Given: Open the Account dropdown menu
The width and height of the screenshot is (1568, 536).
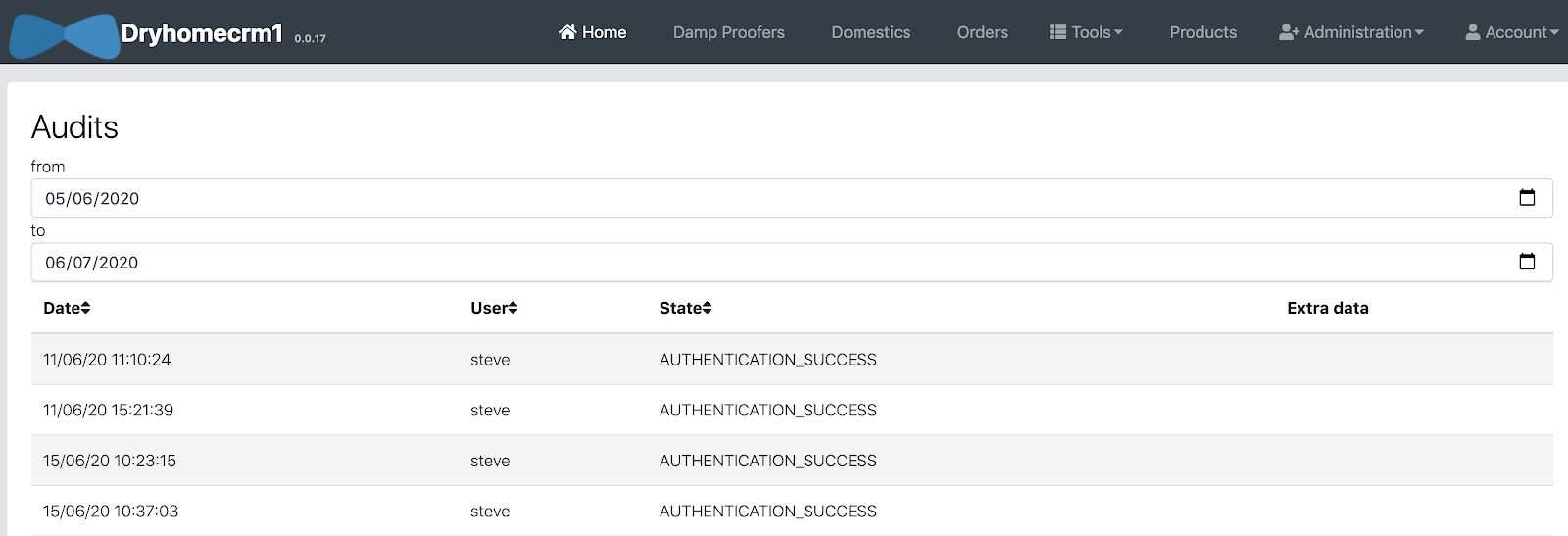Looking at the screenshot, I should (1511, 32).
